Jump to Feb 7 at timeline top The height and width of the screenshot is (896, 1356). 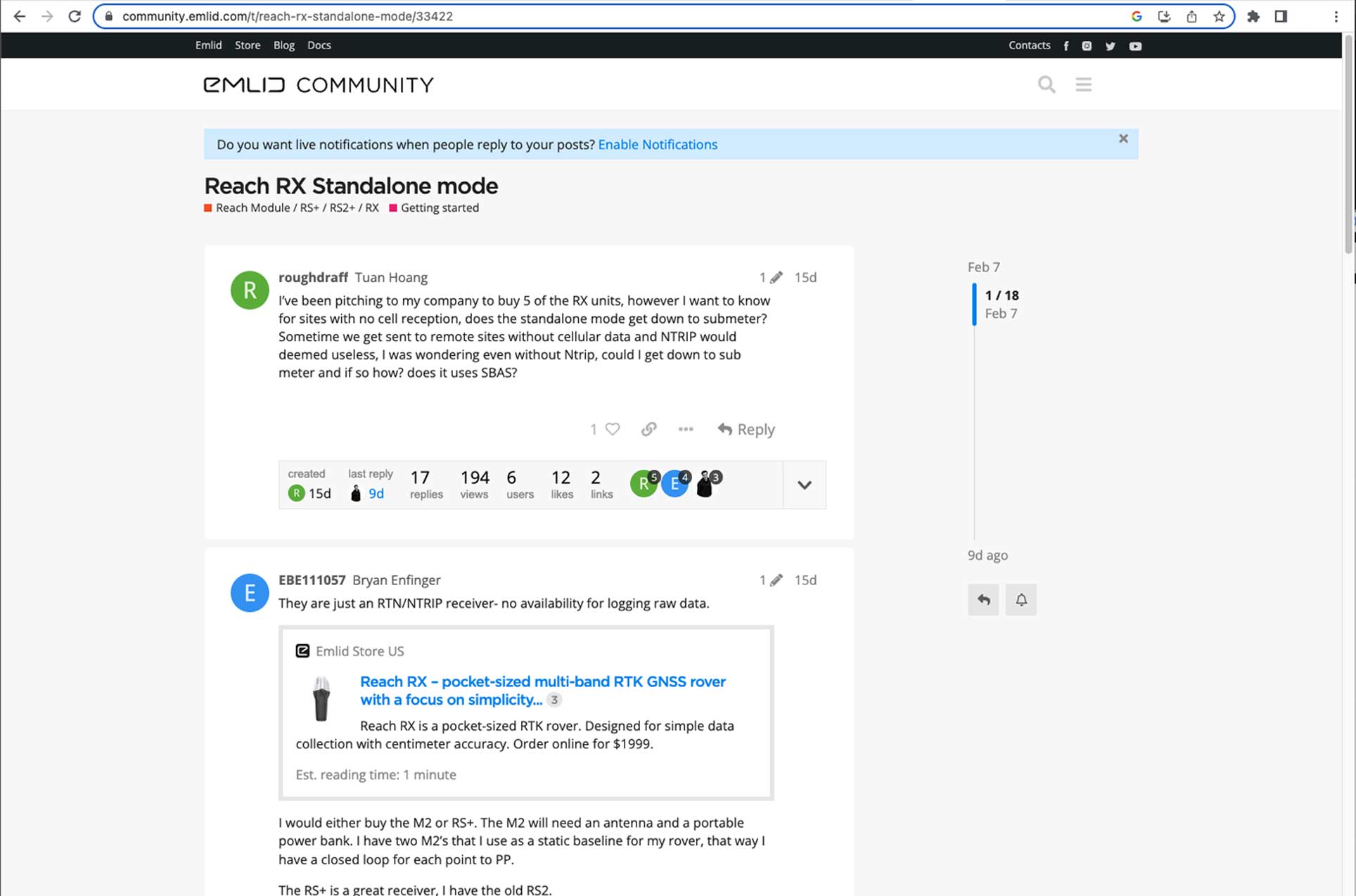pyautogui.click(x=983, y=267)
